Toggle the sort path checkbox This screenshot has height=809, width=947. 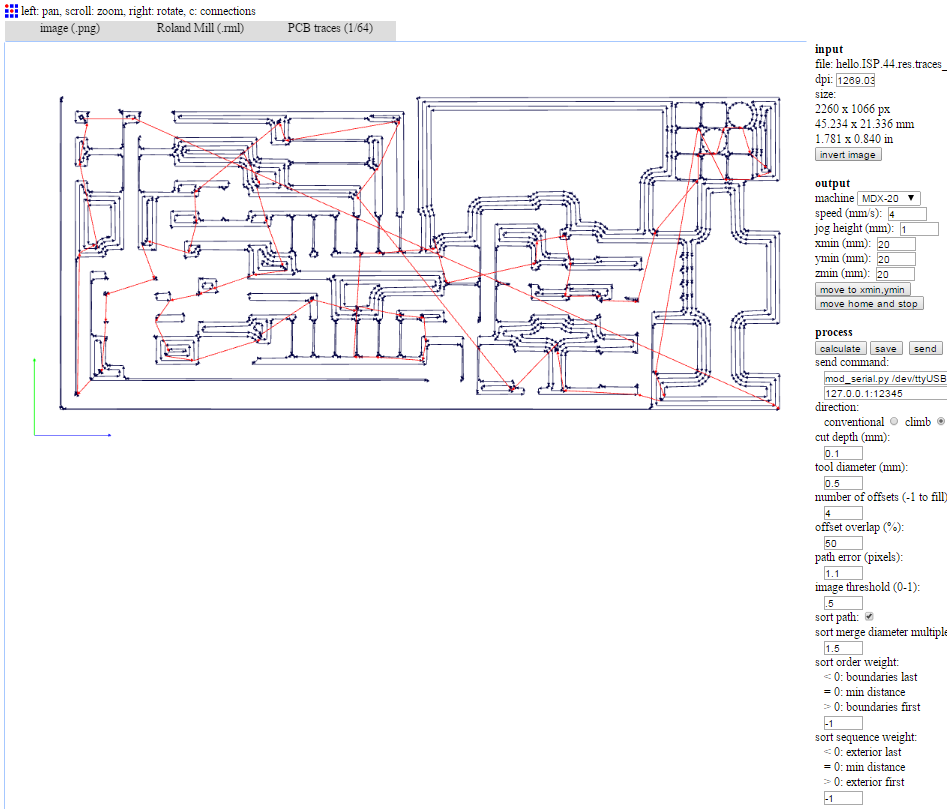(869, 616)
